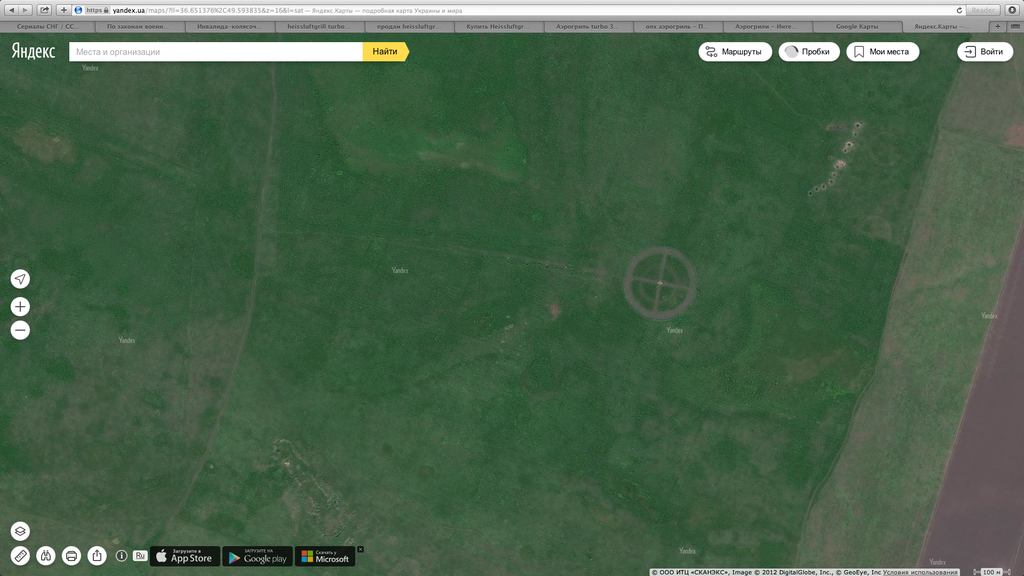Click the print map icon
The width and height of the screenshot is (1024, 576).
click(71, 556)
